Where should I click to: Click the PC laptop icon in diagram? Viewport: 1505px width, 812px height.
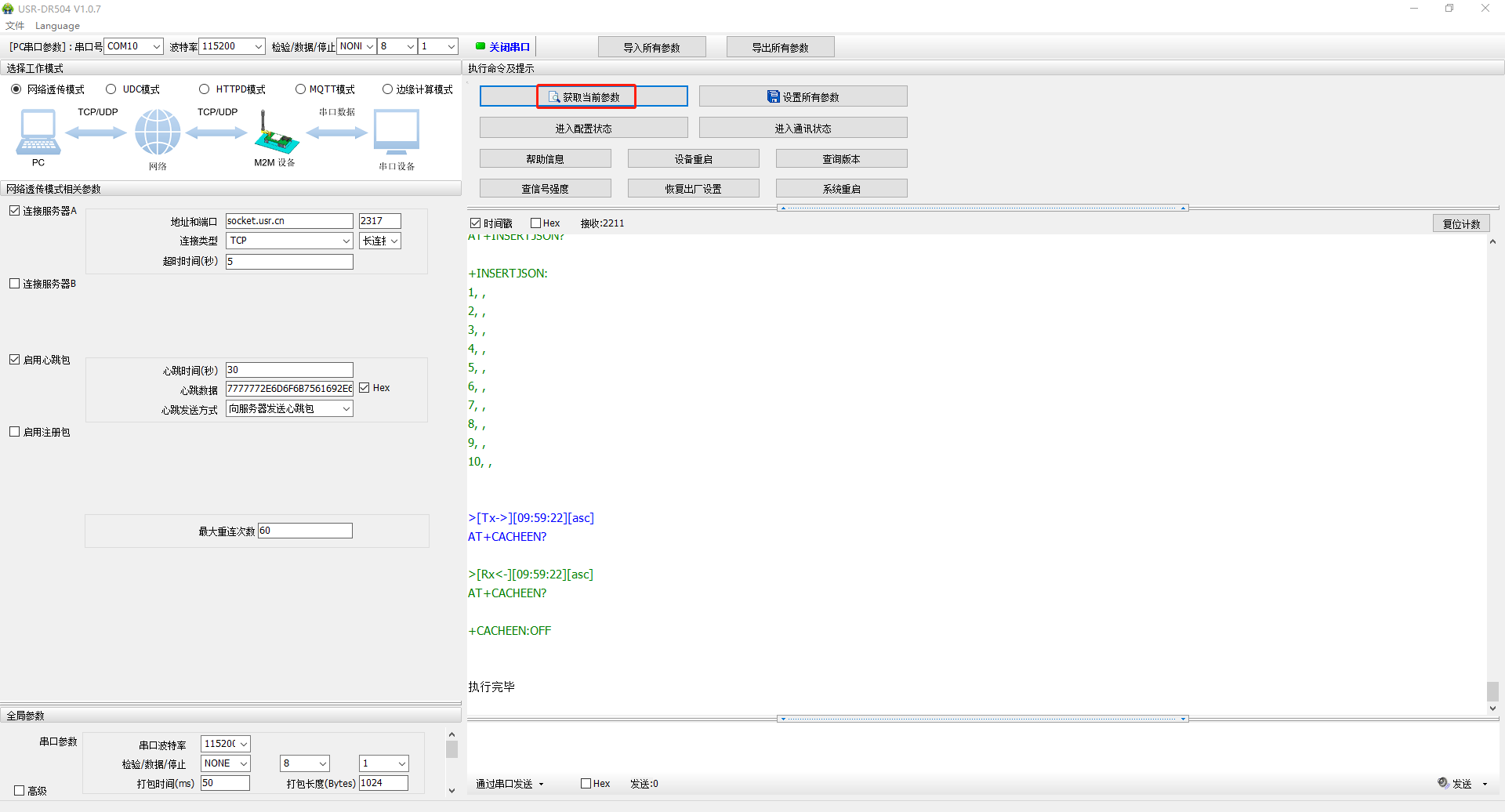tap(38, 132)
